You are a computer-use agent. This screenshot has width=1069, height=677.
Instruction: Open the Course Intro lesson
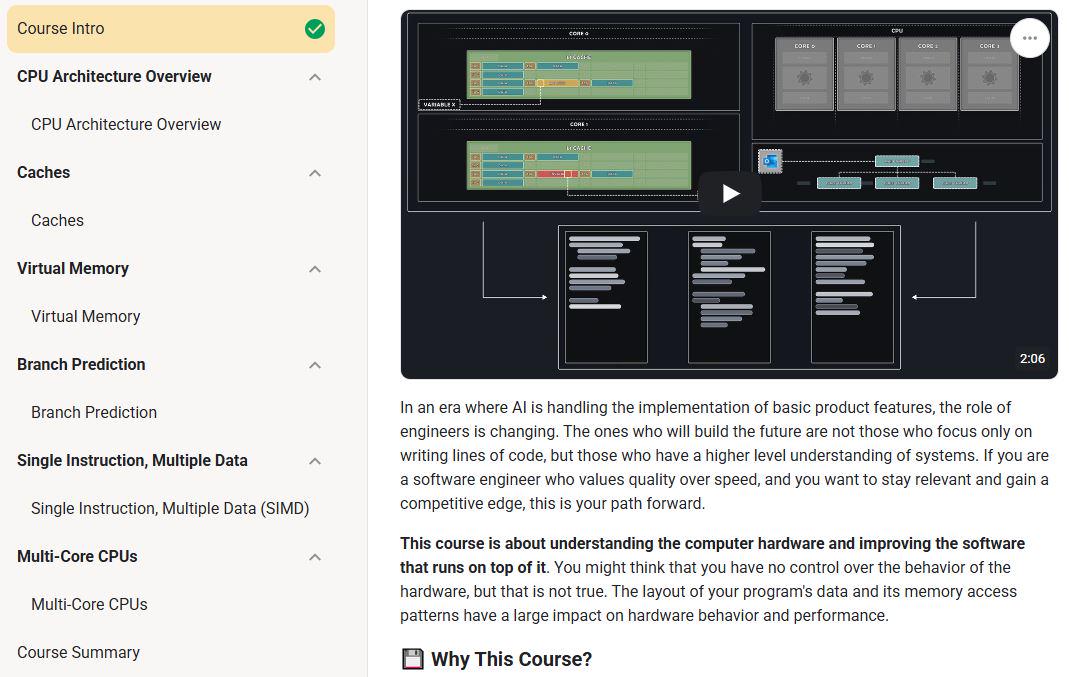(170, 29)
